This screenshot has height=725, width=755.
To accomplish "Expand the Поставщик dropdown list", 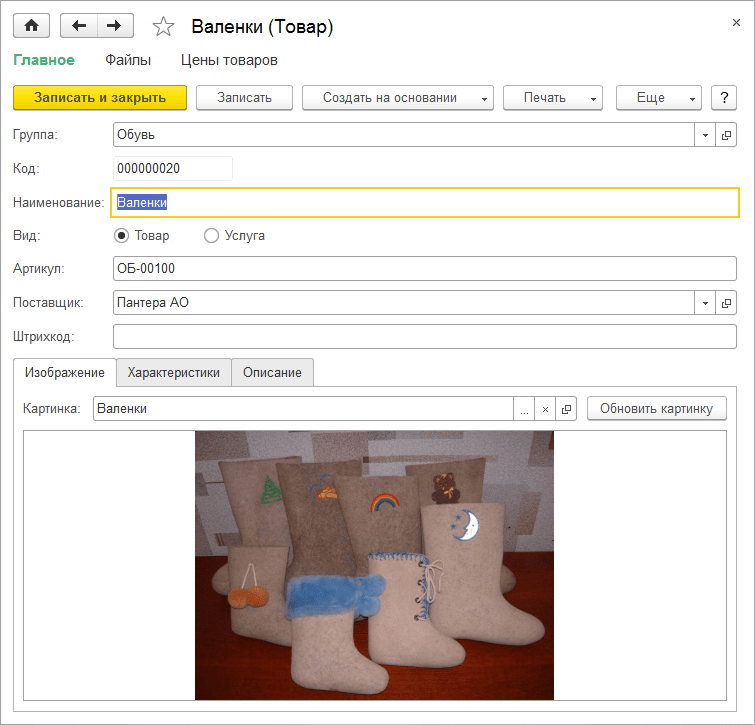I will (705, 303).
